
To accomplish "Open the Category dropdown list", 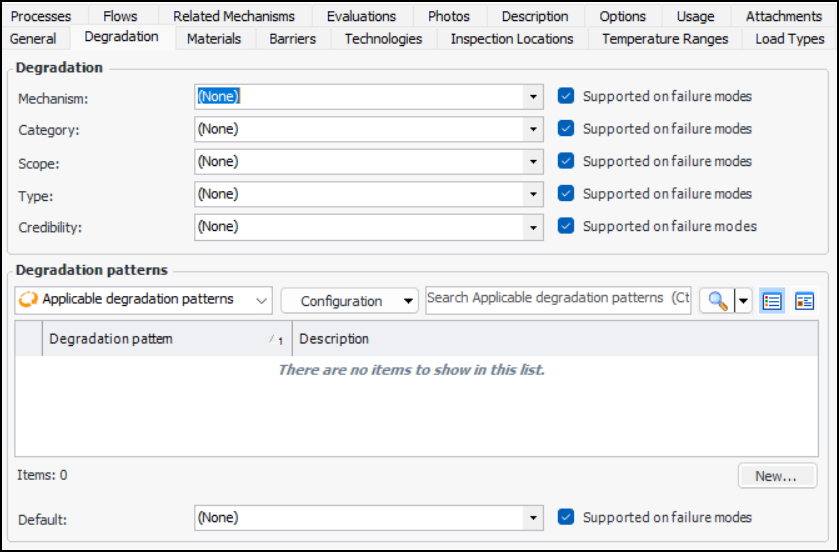I will 534,129.
